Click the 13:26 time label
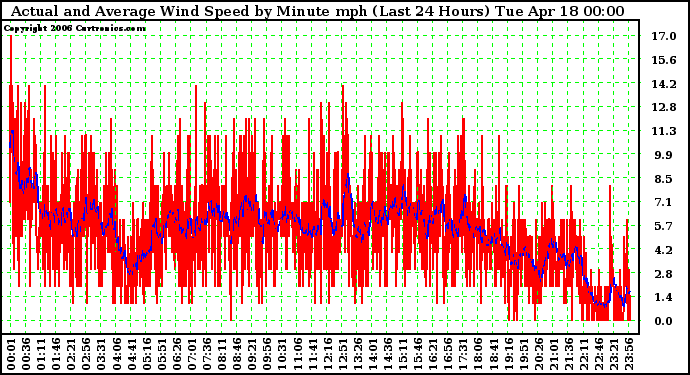Image resolution: width=690 pixels, height=375 pixels. point(358,354)
